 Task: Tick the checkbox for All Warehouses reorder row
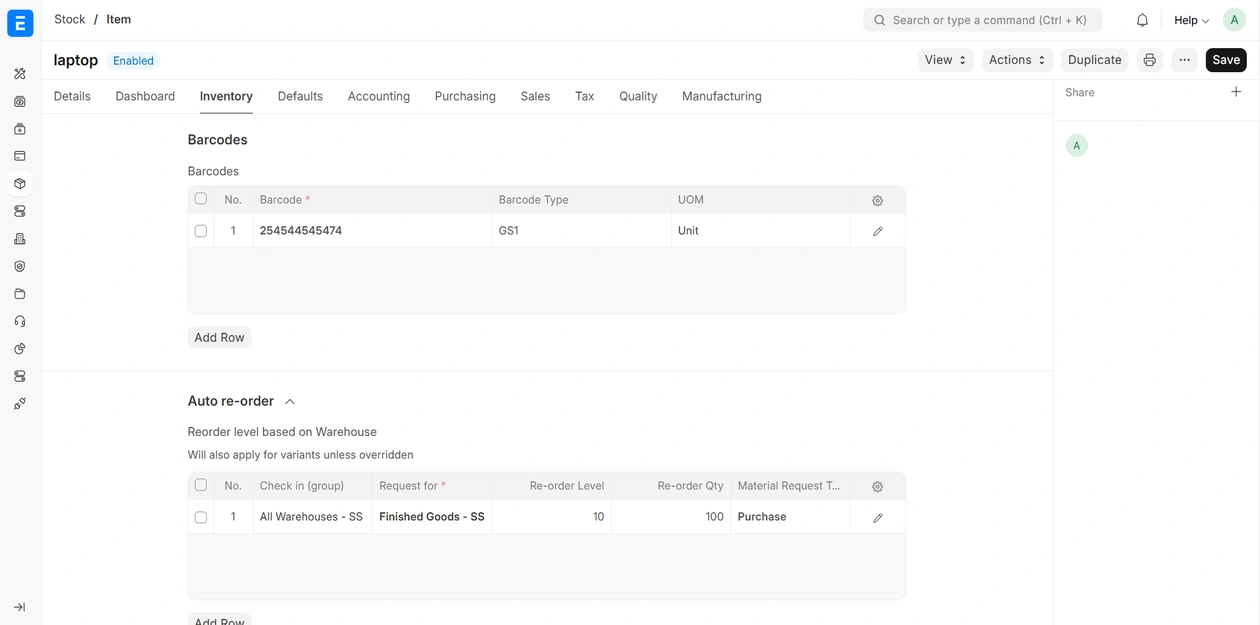(x=201, y=517)
